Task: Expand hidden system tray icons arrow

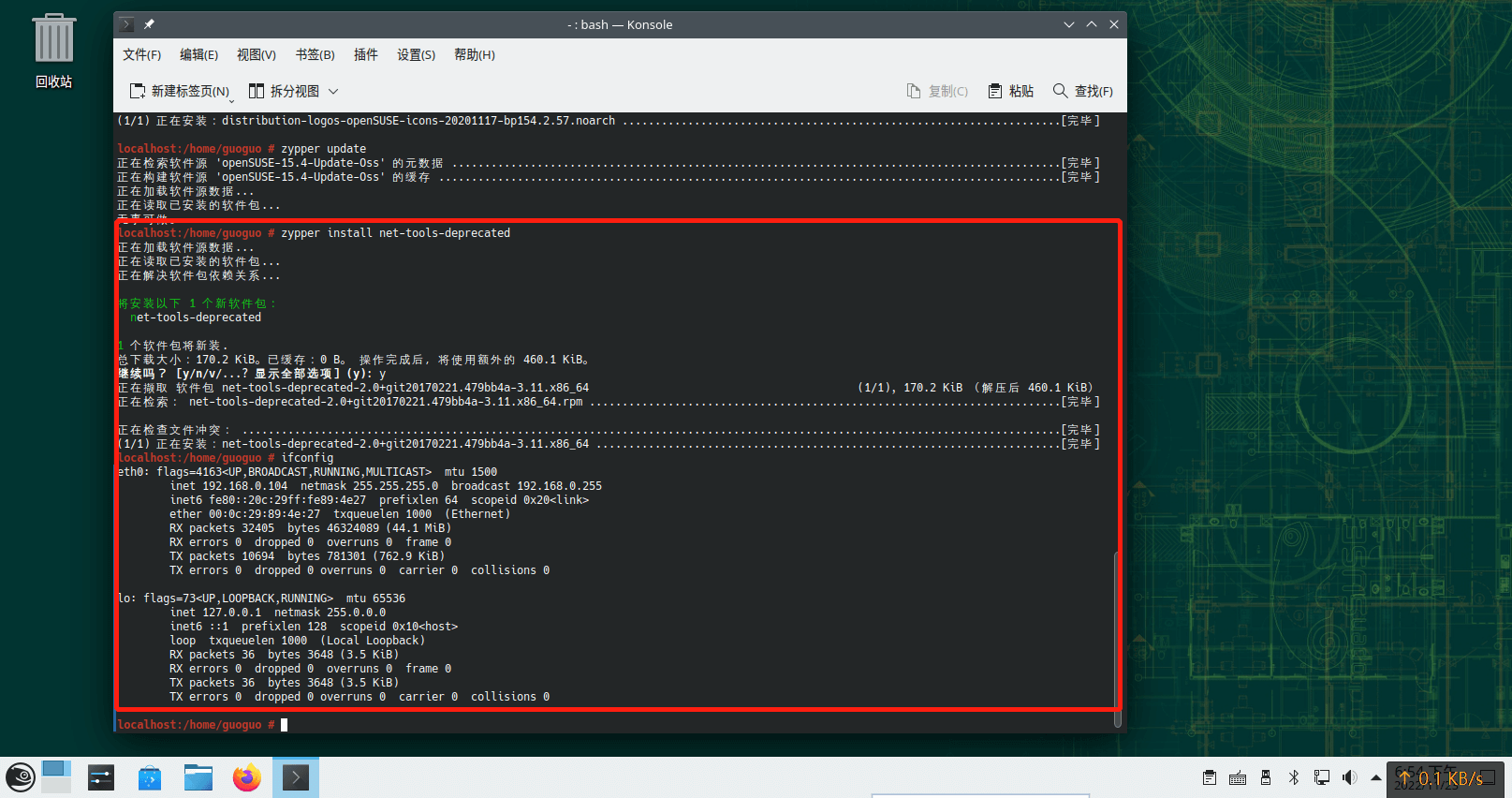Action: tap(1375, 777)
